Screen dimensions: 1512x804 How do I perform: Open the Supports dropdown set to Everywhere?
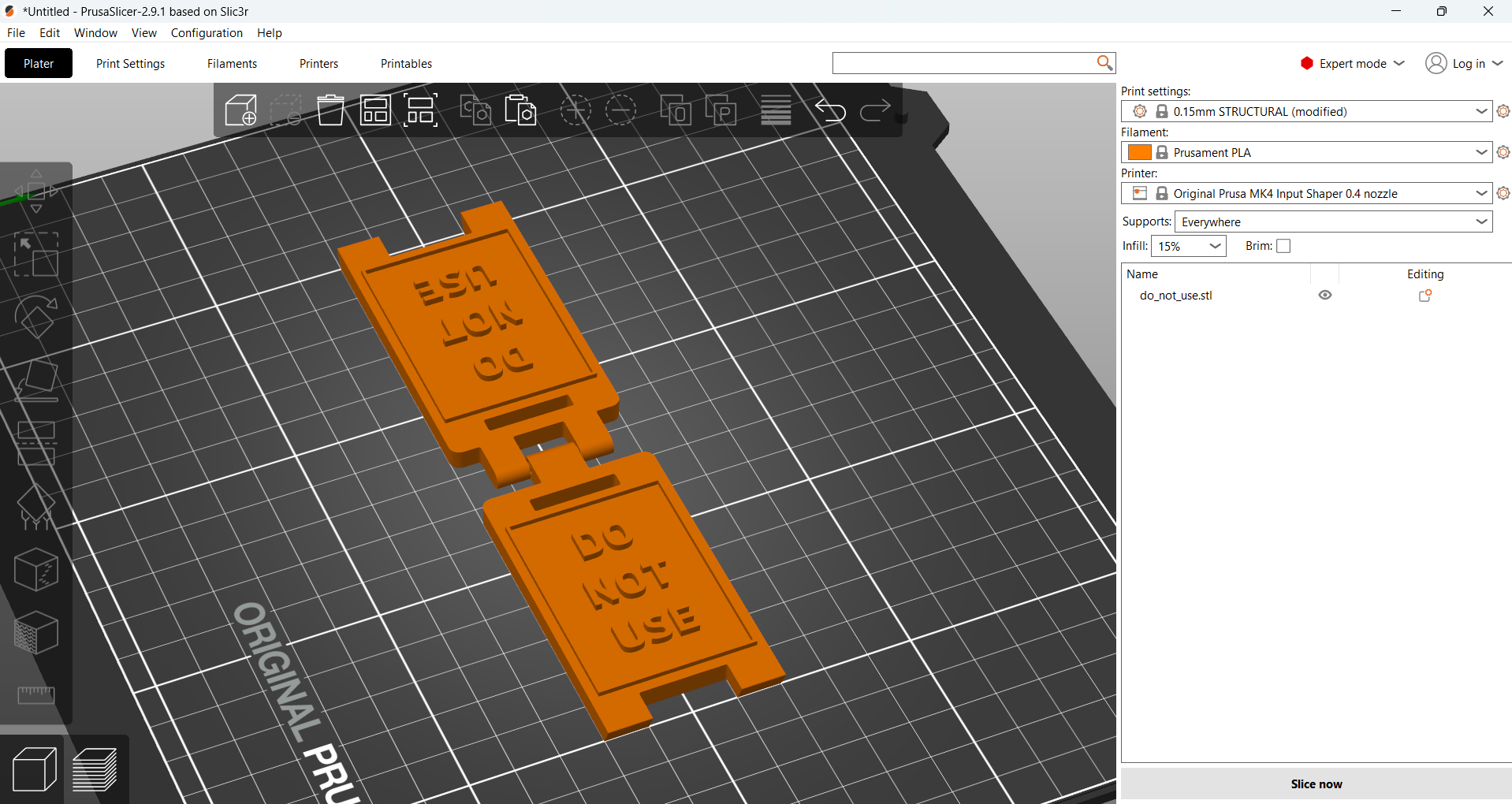click(1333, 221)
